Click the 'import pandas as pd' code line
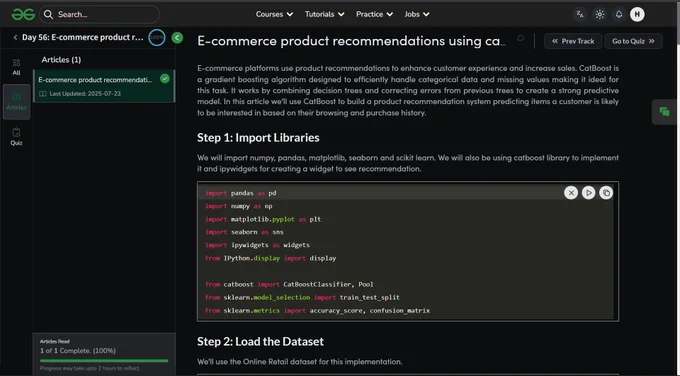Image resolution: width=680 pixels, height=376 pixels. coord(241,193)
